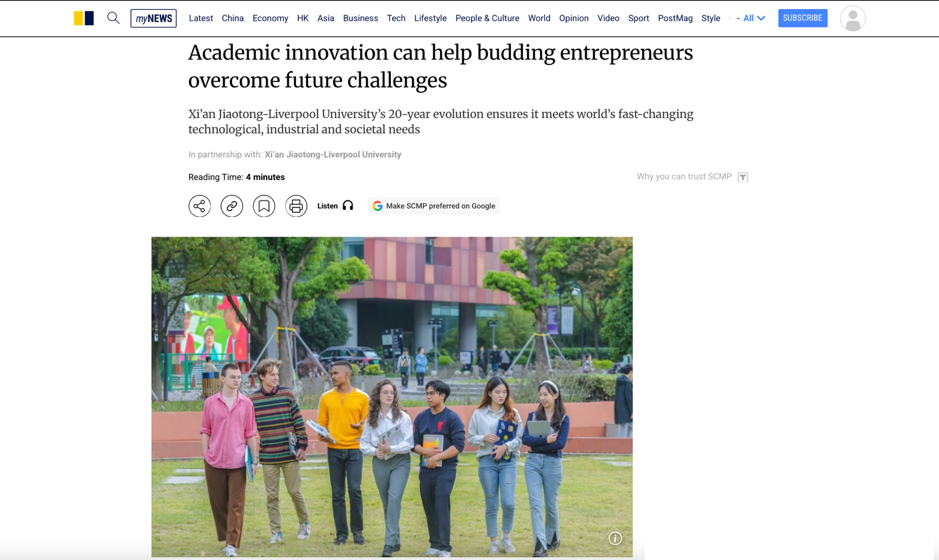Listen to article with headphones icon
The width and height of the screenshot is (939, 560).
335,206
